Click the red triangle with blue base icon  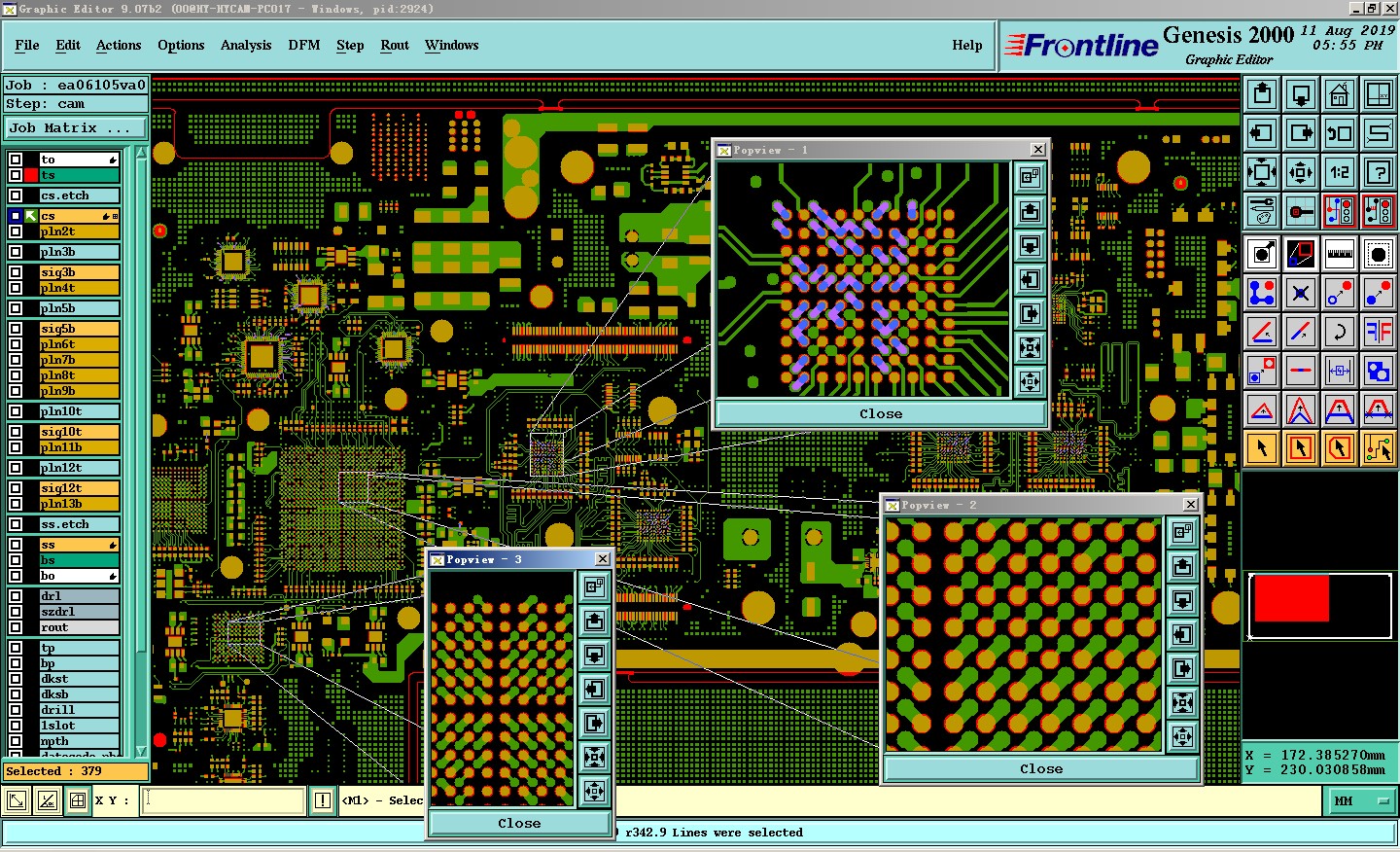[1262, 409]
